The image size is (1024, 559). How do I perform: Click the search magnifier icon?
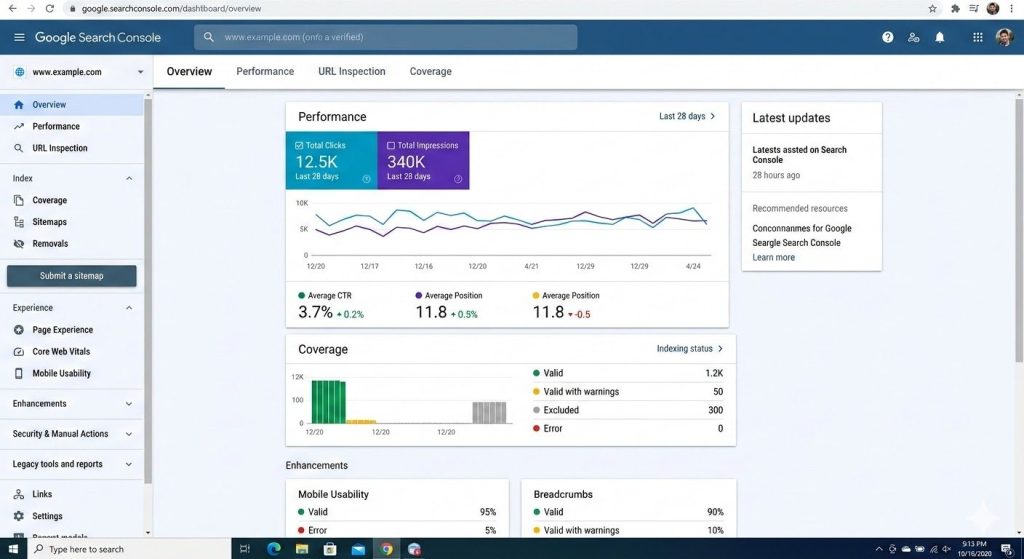point(208,37)
